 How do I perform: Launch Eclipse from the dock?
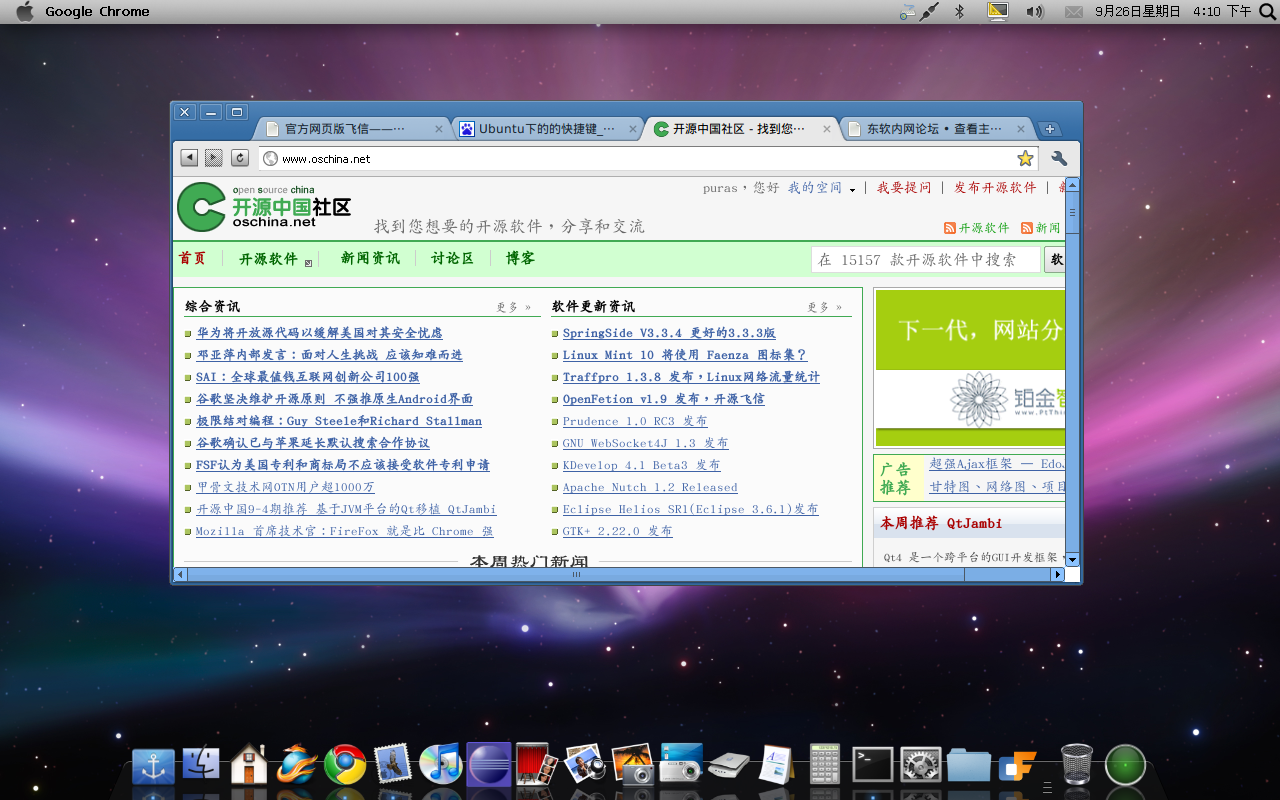point(489,764)
